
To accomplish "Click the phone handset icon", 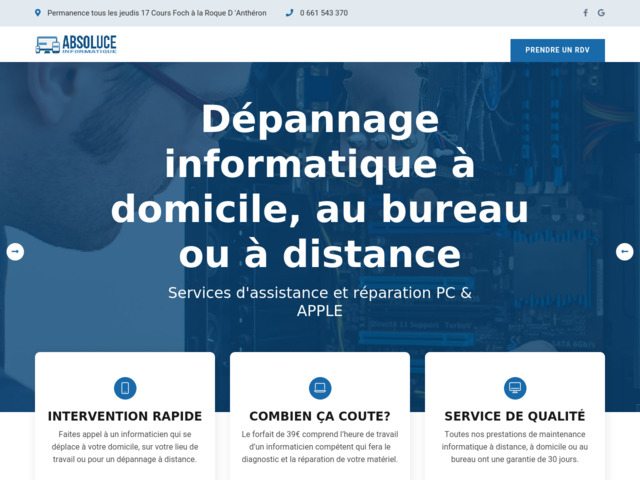I will point(289,13).
